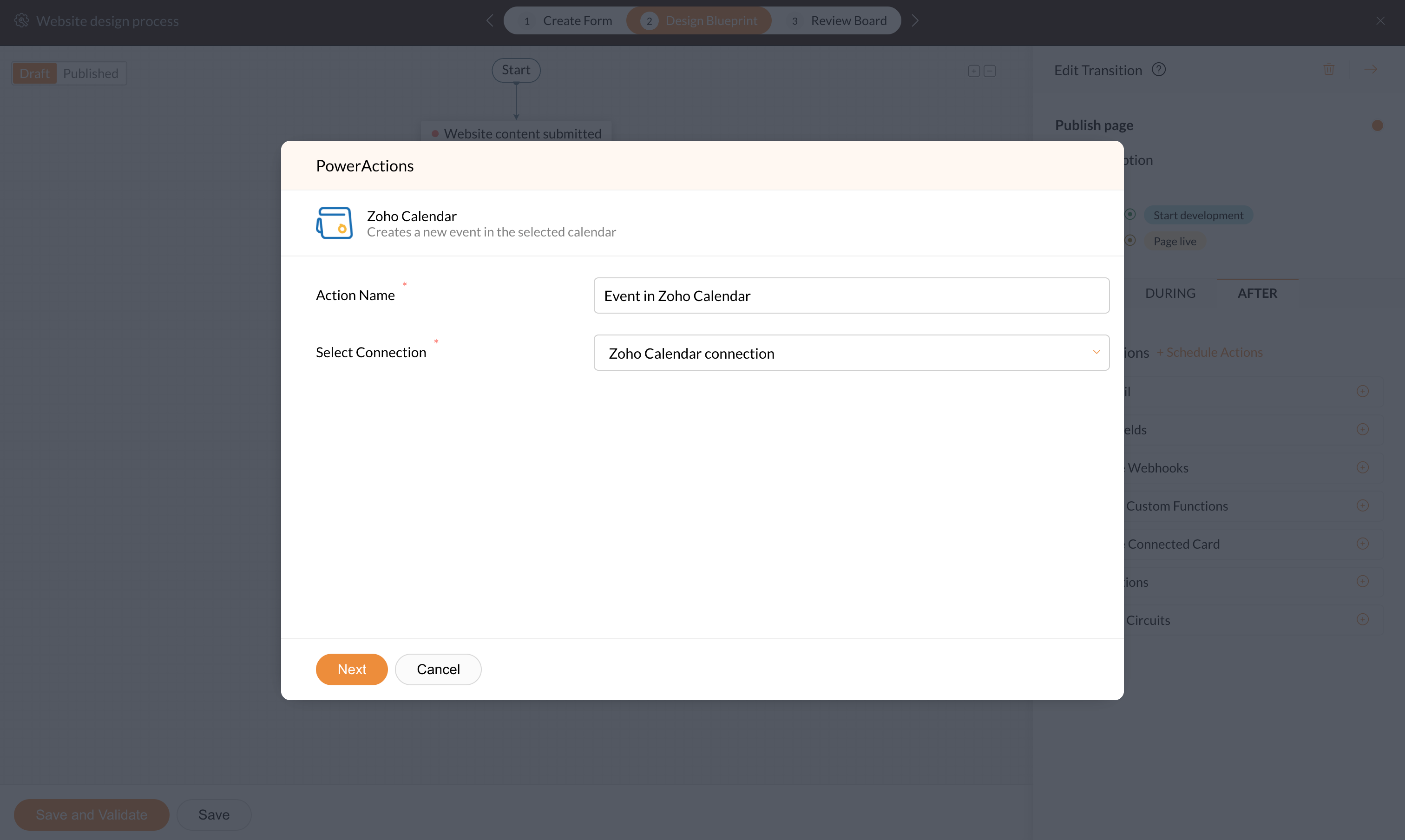
Task: Open the Select Connection dropdown
Action: pos(851,353)
